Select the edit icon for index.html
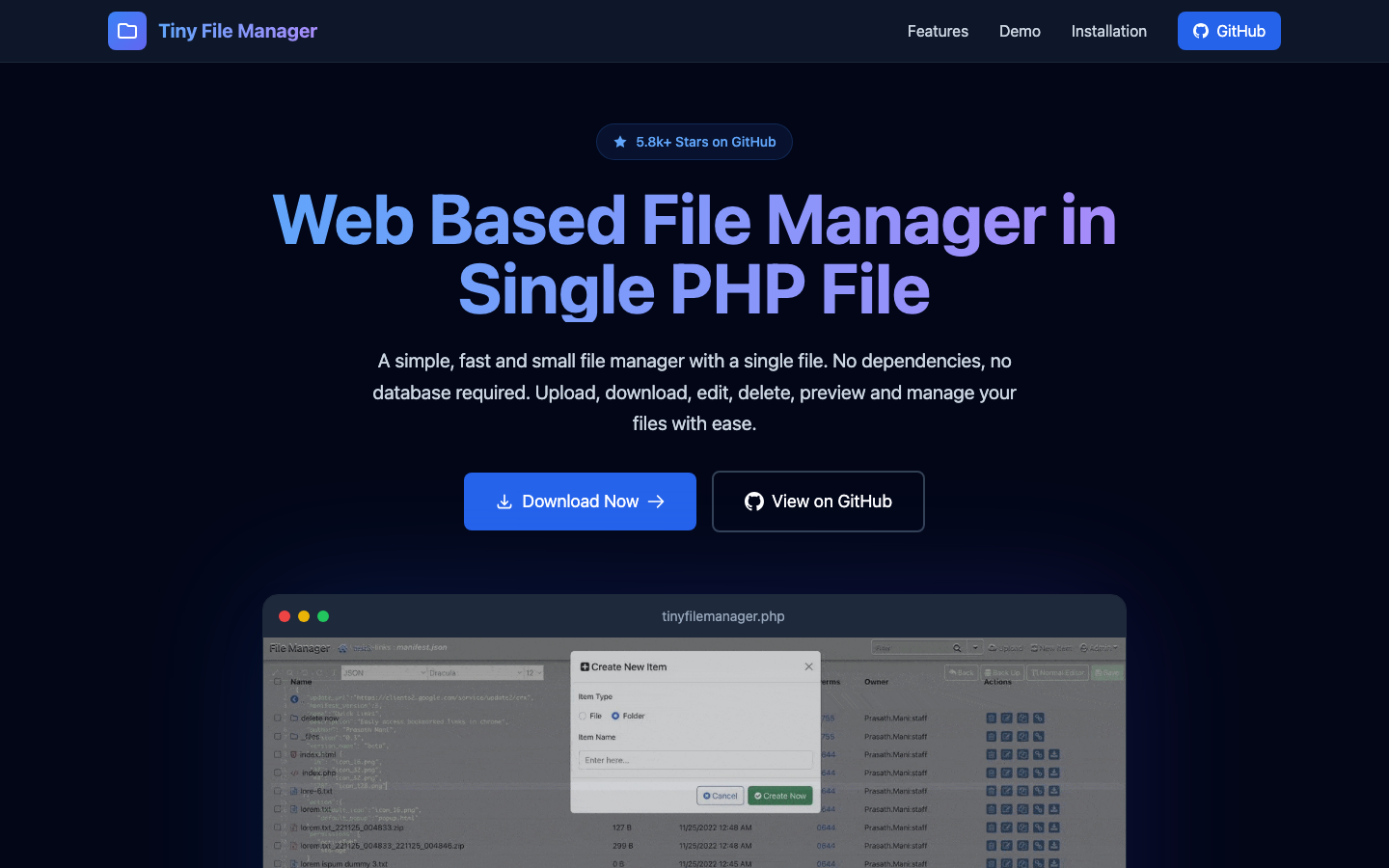Image resolution: width=1389 pixels, height=868 pixels. click(x=1006, y=754)
